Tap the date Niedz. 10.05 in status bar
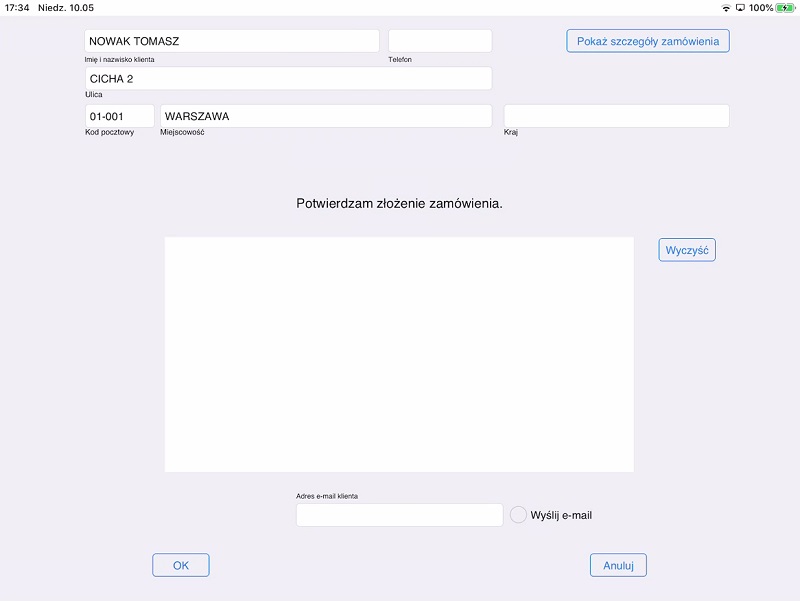Screen dimensions: 800x601 coord(66,8)
